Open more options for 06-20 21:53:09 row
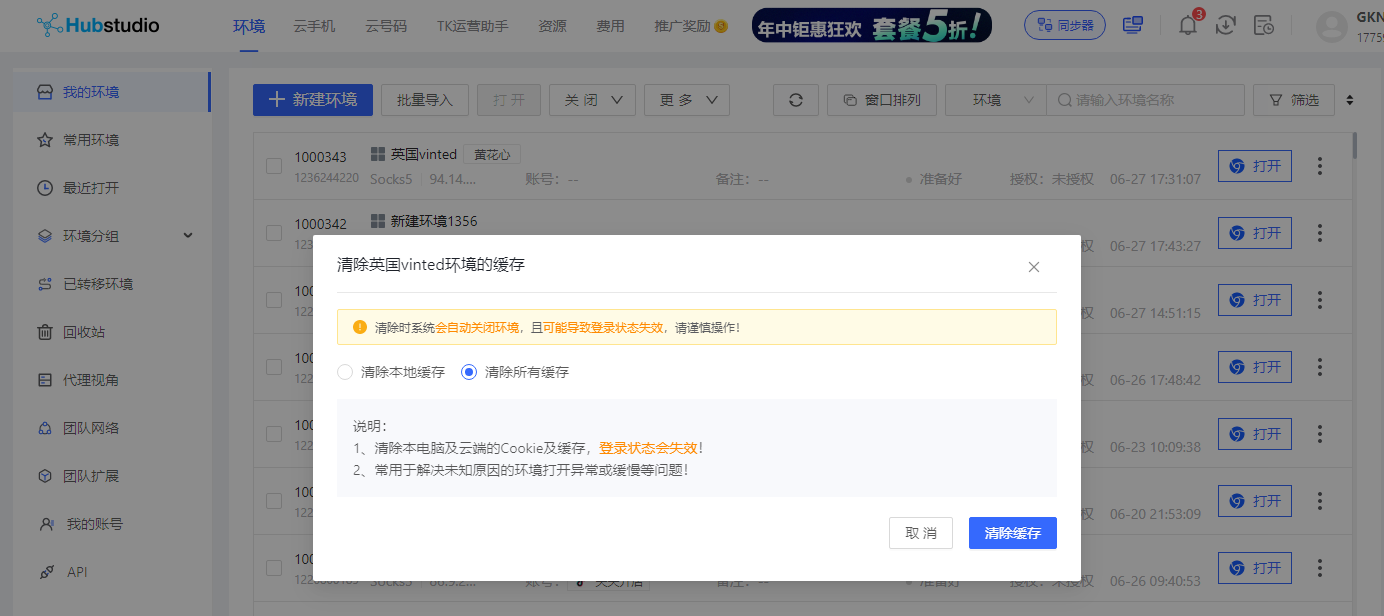 coord(1320,501)
